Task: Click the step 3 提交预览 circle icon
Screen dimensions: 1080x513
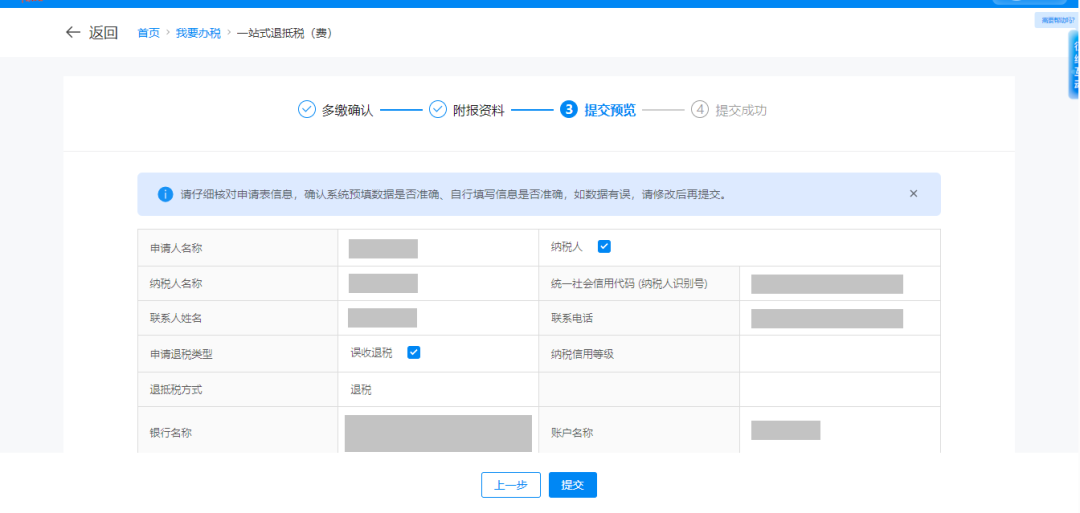Action: (569, 109)
